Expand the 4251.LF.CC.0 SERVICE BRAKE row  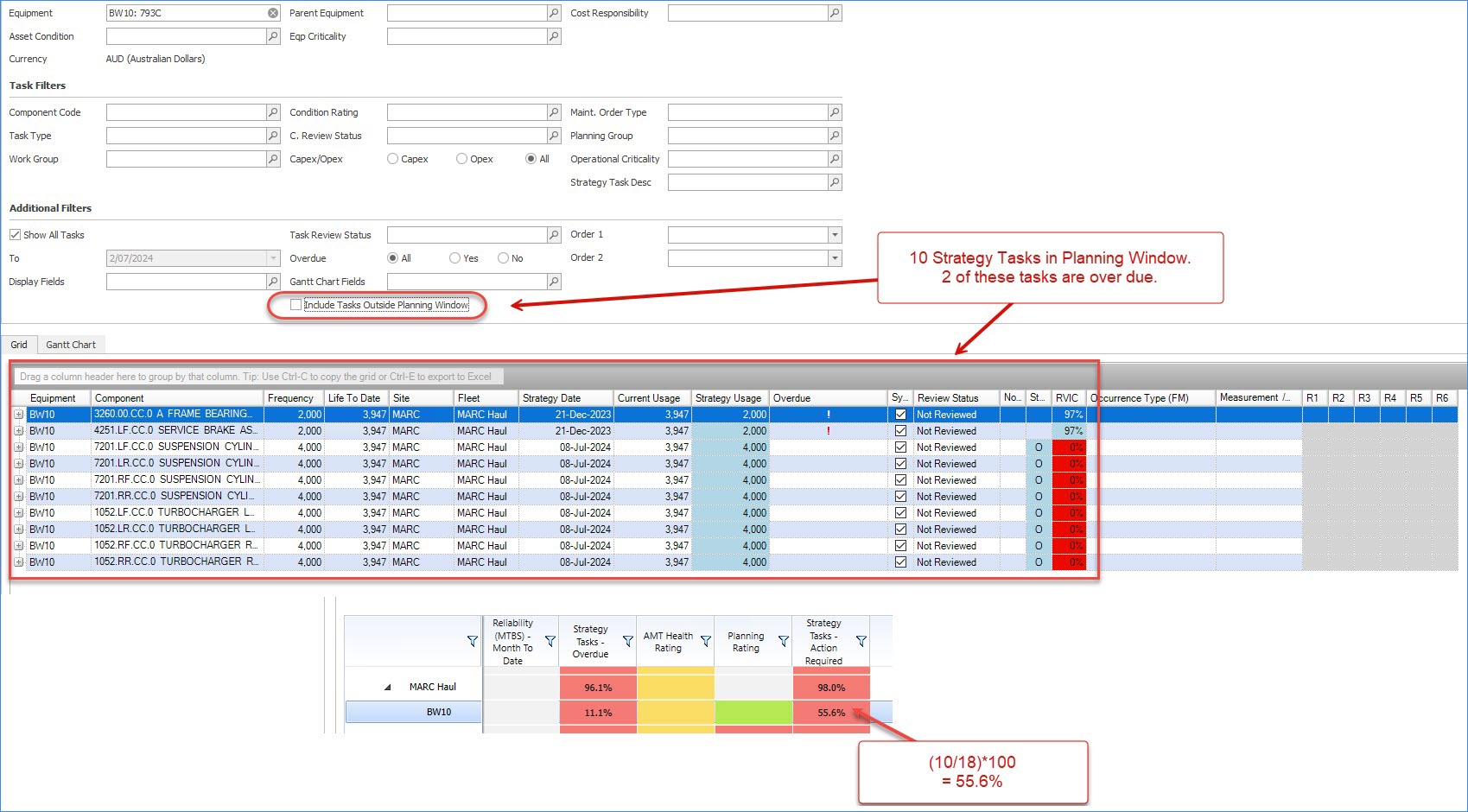[18, 431]
